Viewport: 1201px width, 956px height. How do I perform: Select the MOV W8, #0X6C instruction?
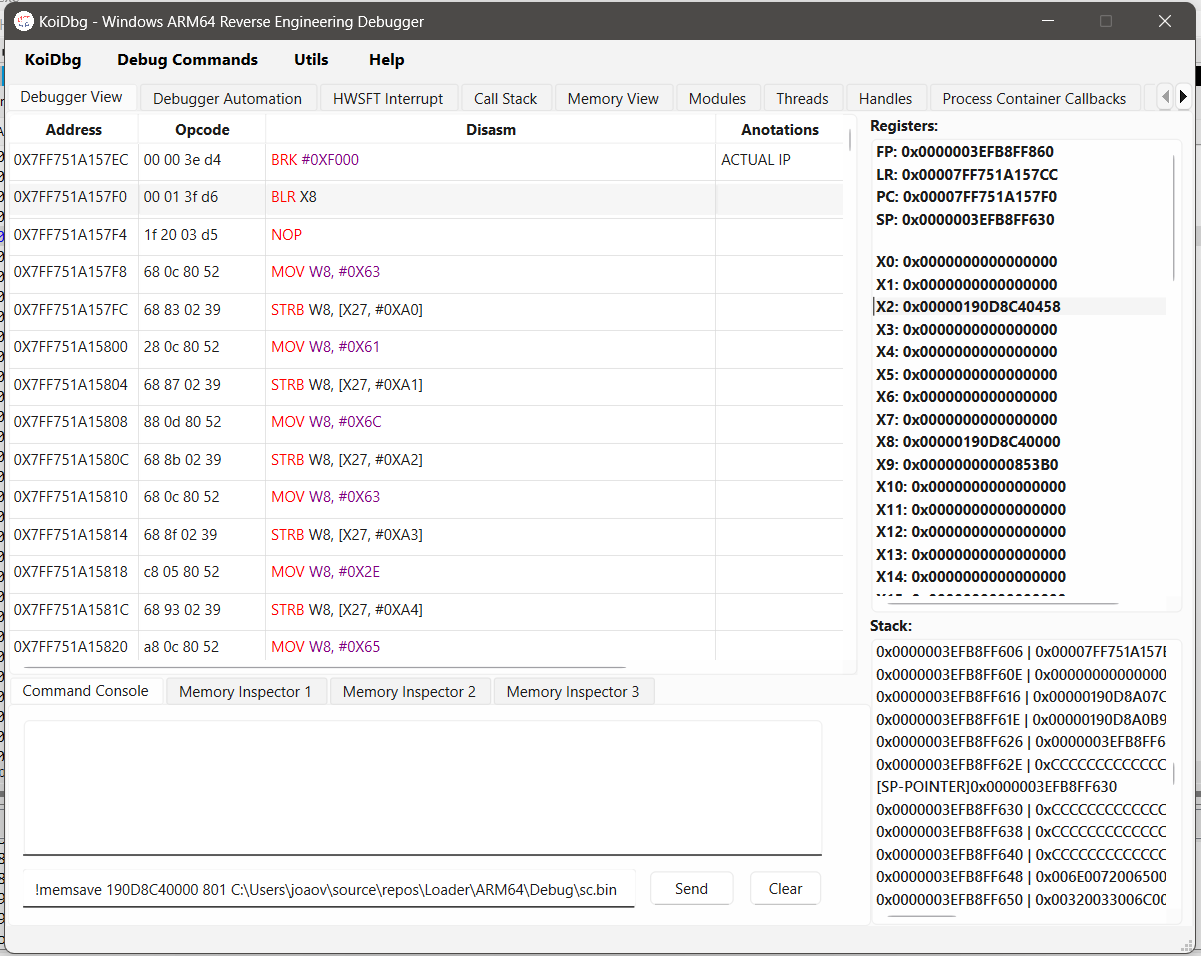click(326, 422)
